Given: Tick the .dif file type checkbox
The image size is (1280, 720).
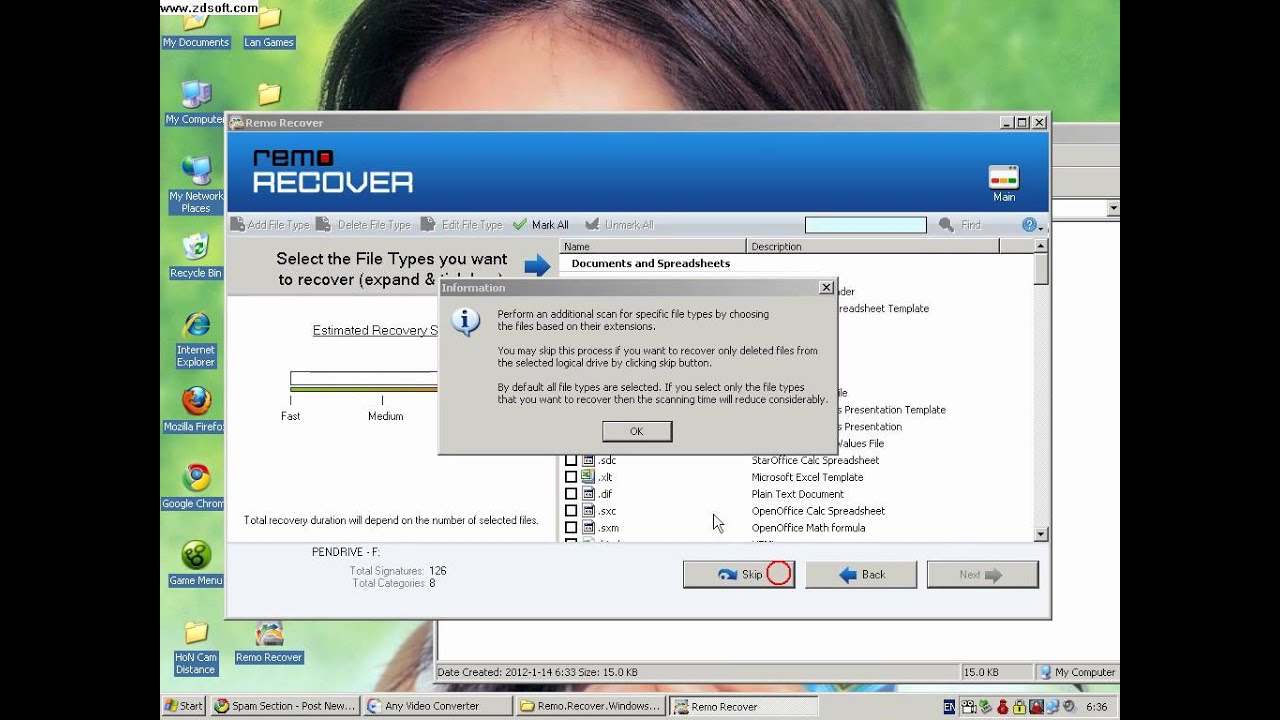Looking at the screenshot, I should tap(571, 494).
